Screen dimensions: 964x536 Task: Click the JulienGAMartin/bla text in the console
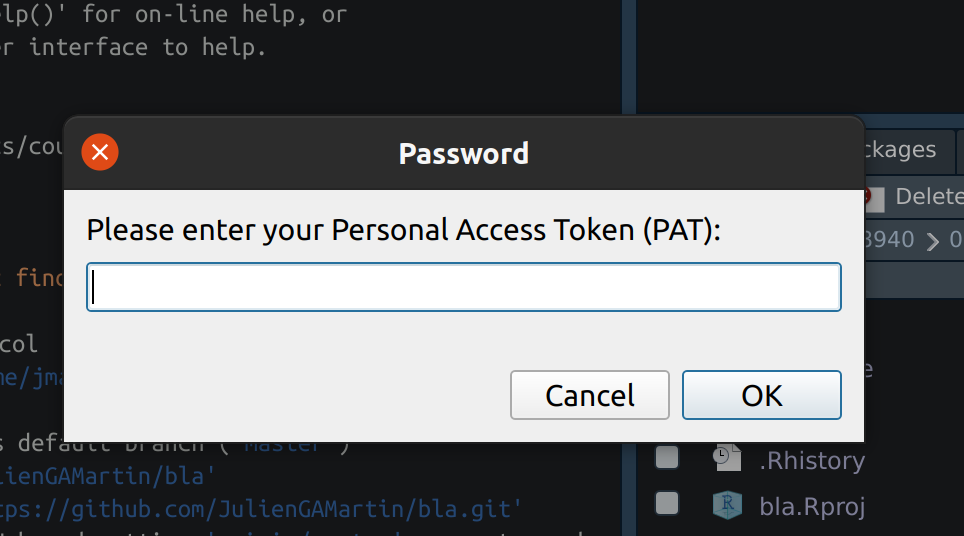click(110, 477)
